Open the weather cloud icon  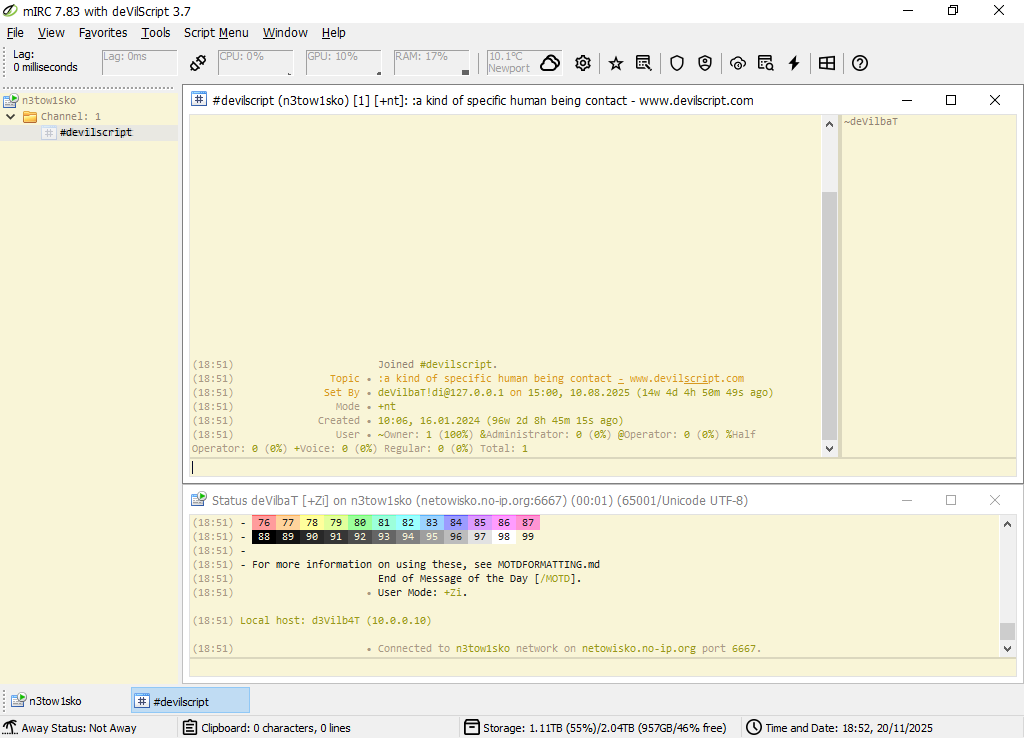[549, 63]
